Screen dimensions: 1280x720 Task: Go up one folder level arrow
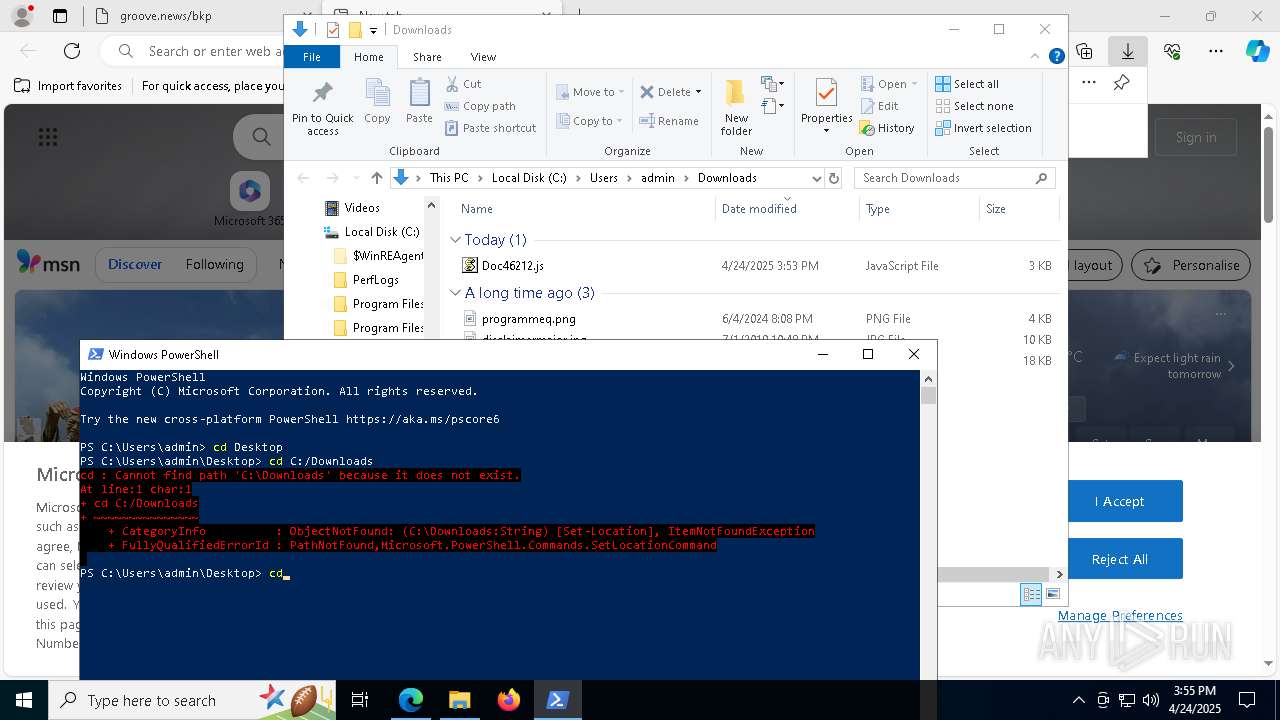(376, 178)
